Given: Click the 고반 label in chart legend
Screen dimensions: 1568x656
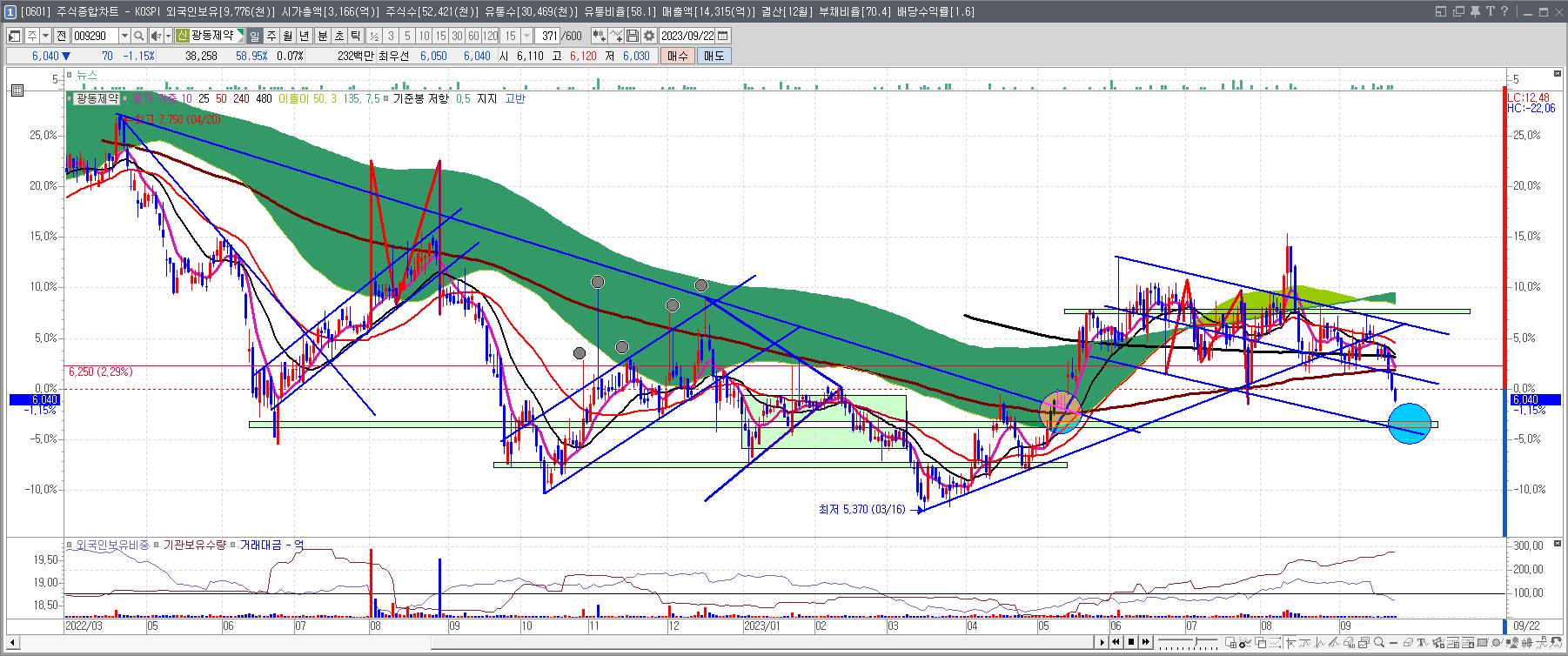Looking at the screenshot, I should (x=515, y=98).
